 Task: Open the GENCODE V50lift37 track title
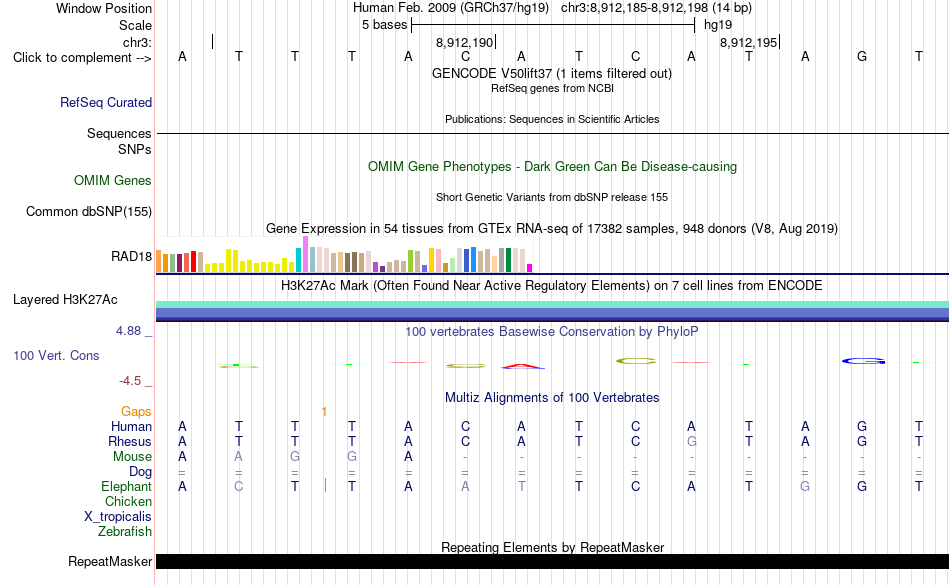click(x=551, y=73)
